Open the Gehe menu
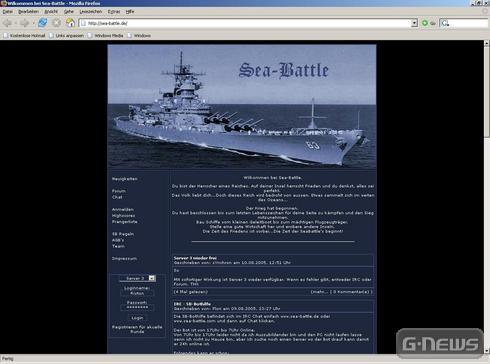The height and width of the screenshot is (364, 490). (x=69, y=11)
